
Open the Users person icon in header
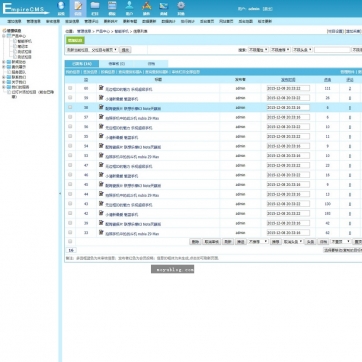click(129, 8)
